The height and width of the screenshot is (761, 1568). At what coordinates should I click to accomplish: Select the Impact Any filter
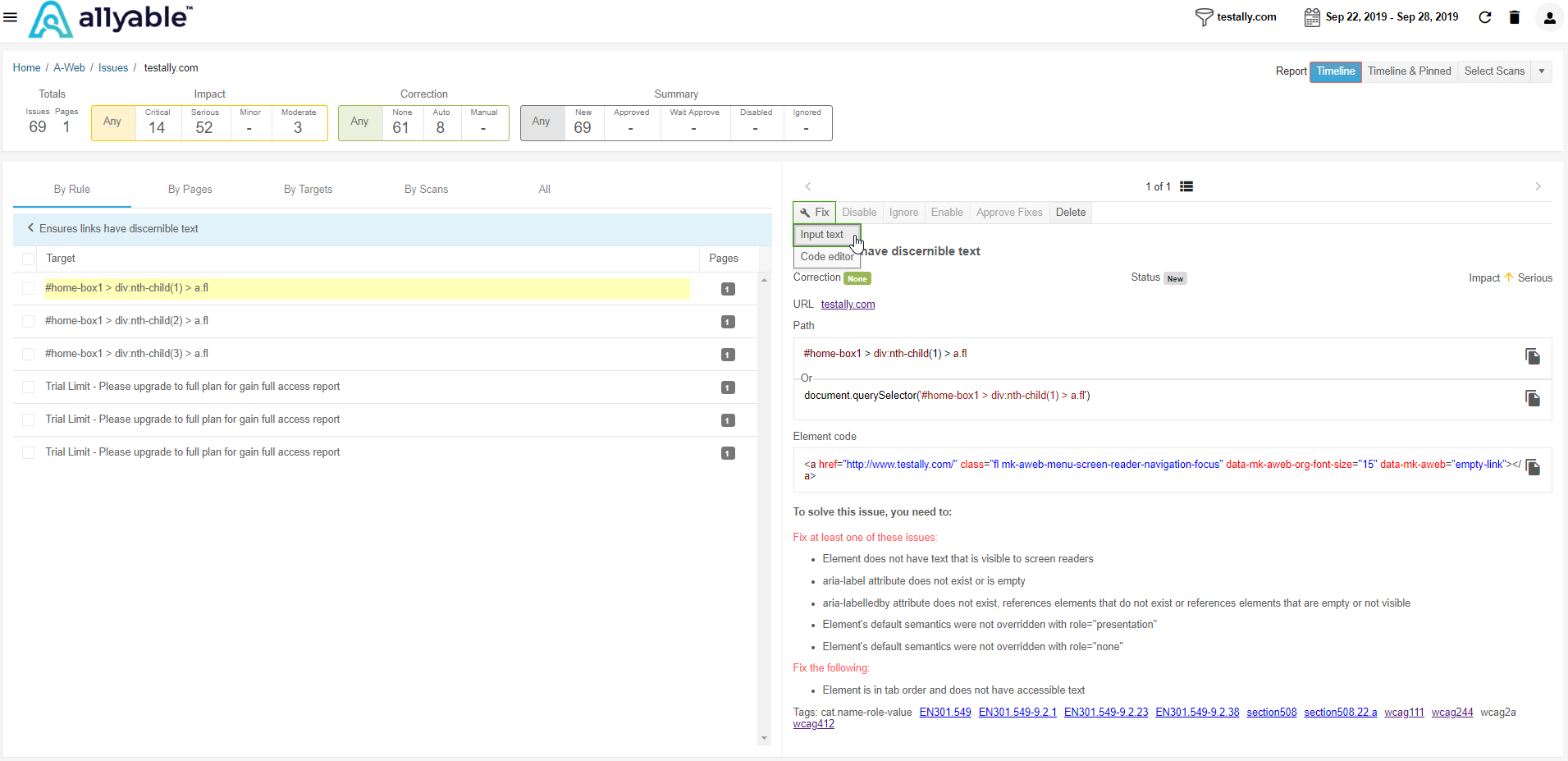pyautogui.click(x=113, y=123)
